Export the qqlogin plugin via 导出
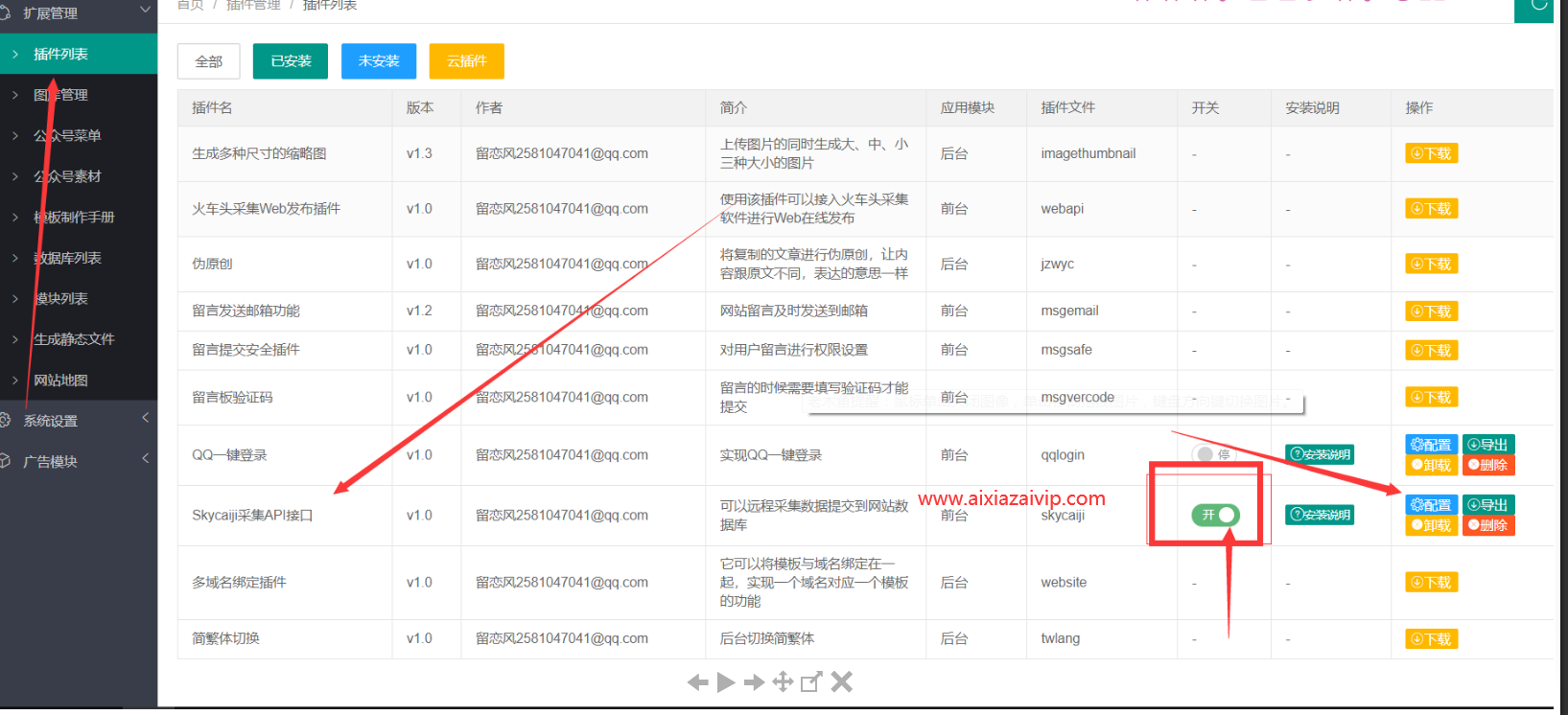 click(1487, 445)
